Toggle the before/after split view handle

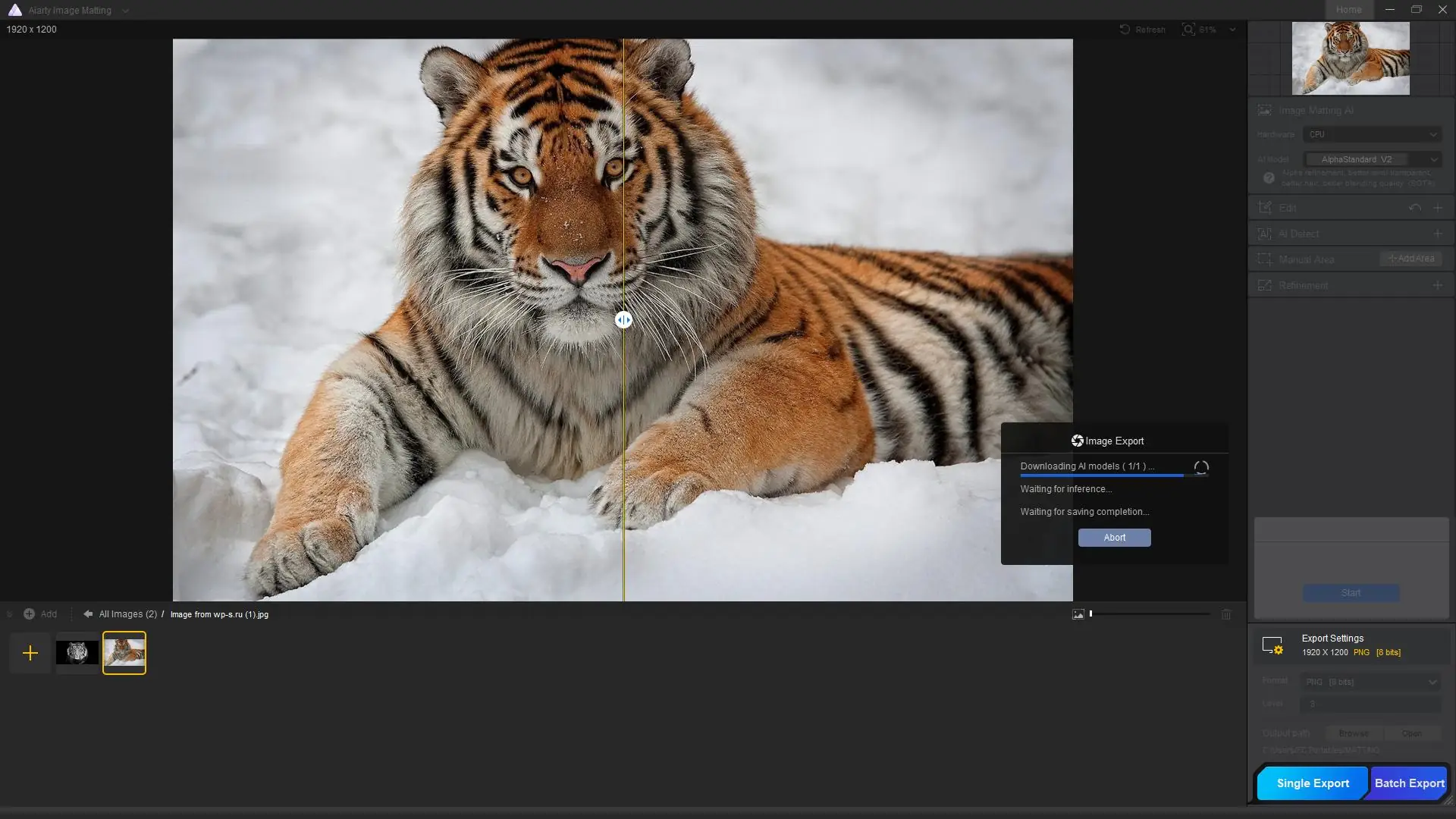[x=623, y=319]
